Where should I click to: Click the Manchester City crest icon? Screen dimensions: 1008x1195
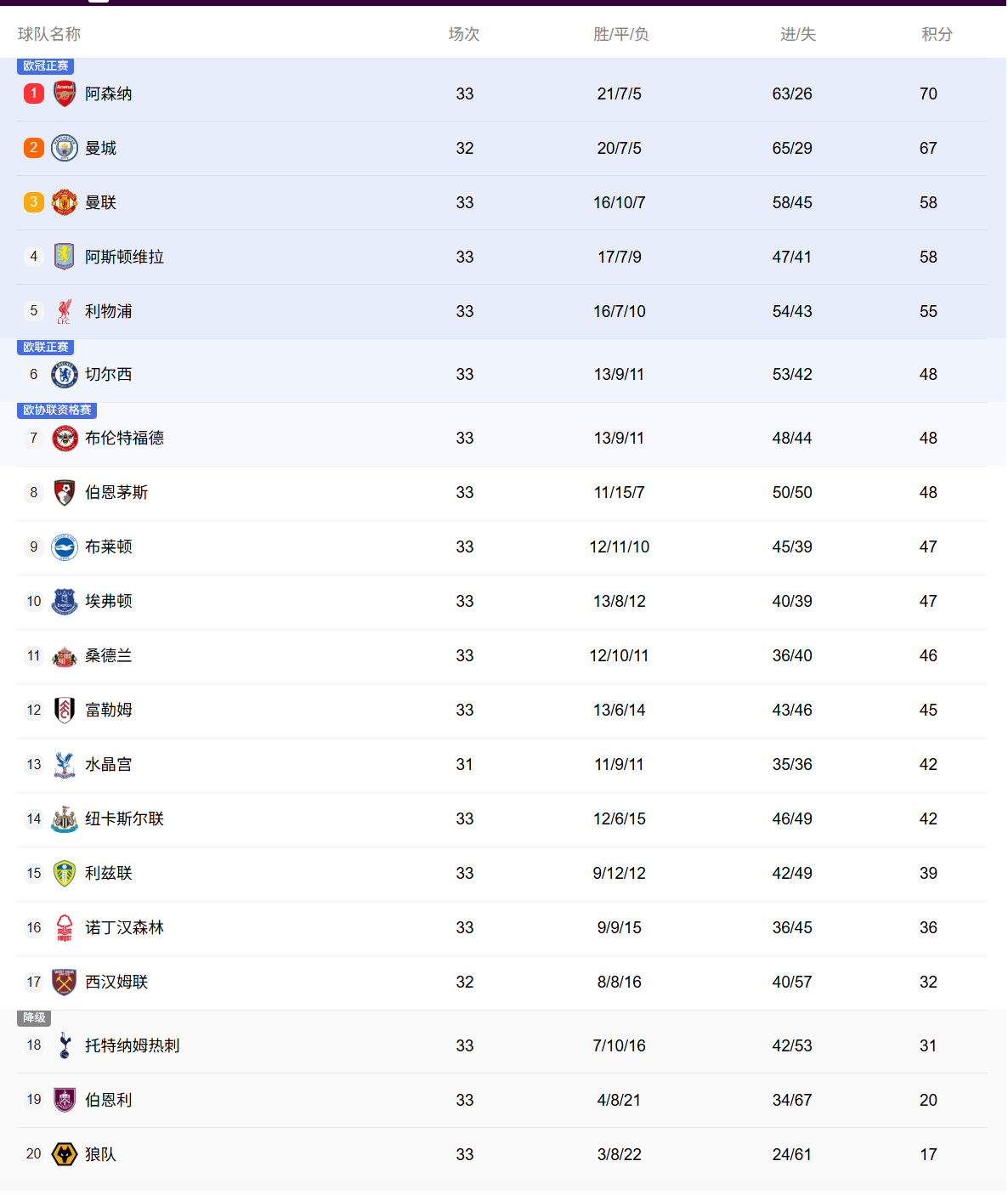click(65, 148)
